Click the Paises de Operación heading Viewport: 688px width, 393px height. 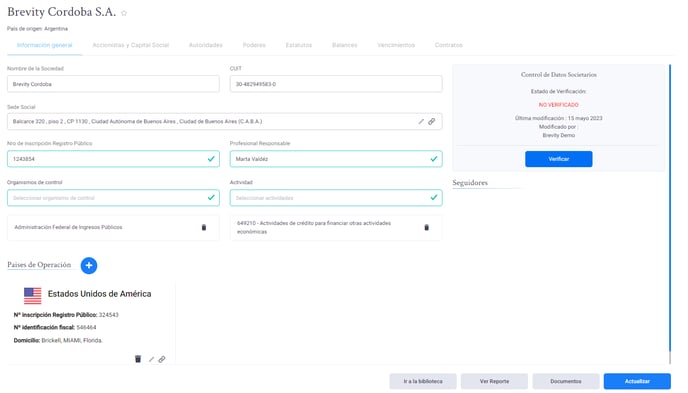(39, 265)
